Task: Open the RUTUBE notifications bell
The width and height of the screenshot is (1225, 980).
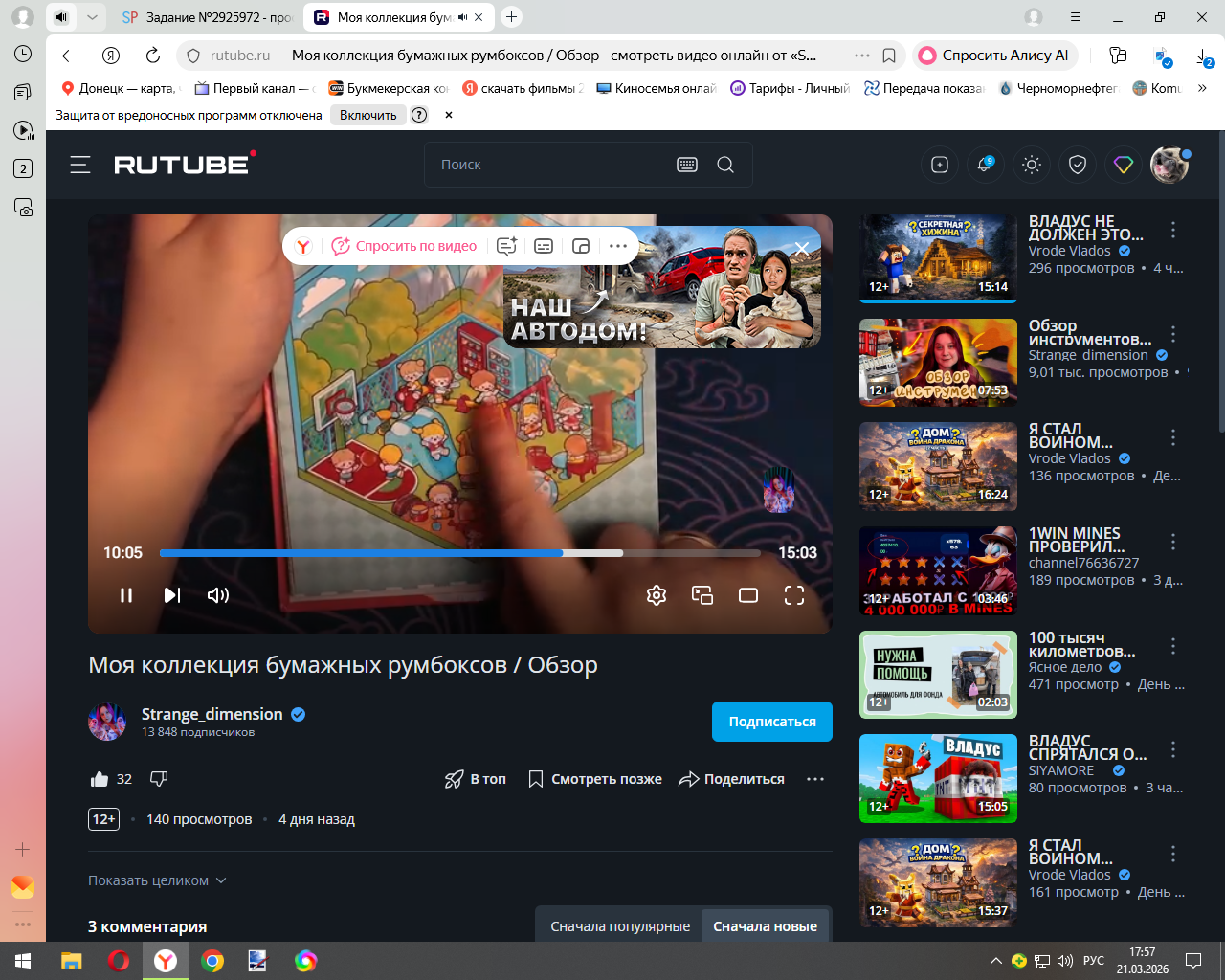Action: coord(986,165)
